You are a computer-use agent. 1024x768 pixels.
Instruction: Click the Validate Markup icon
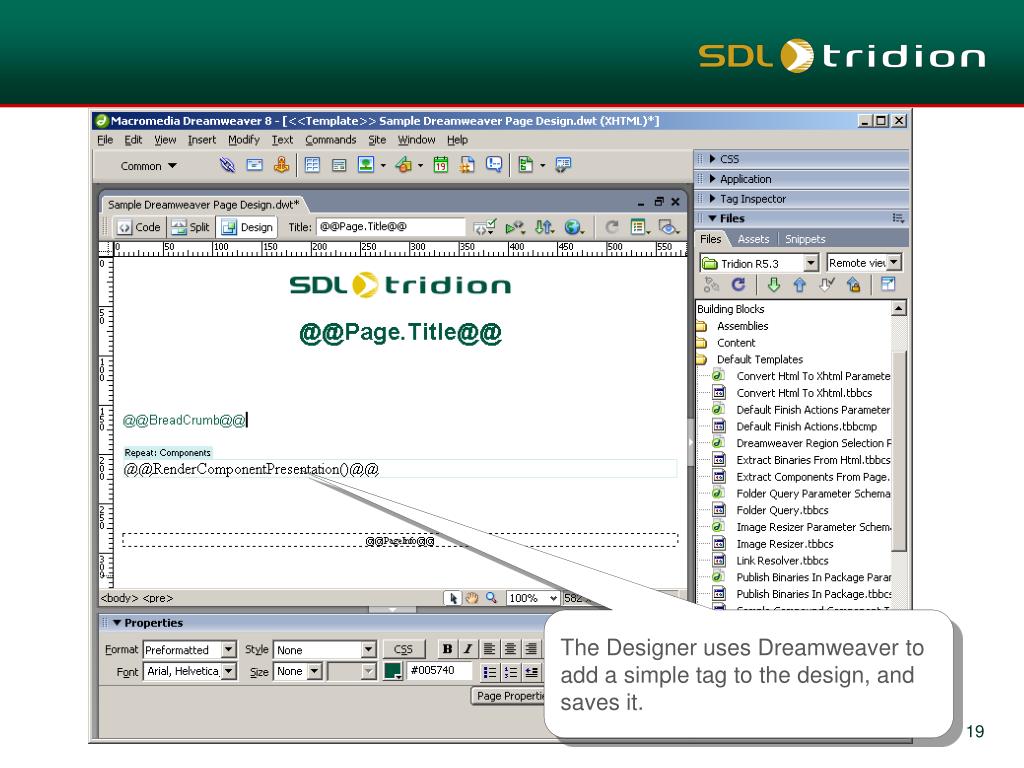pyautogui.click(x=485, y=227)
